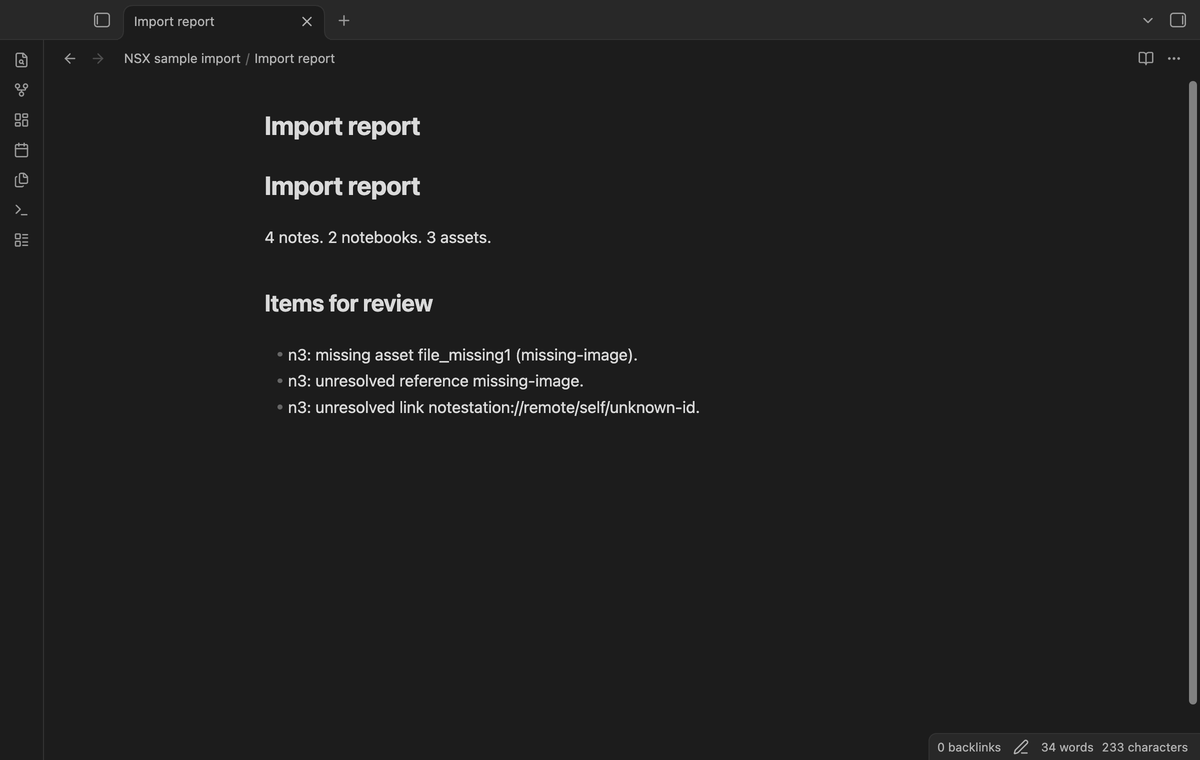Click the bottom list-style ribbon icon
This screenshot has width=1200, height=760.
click(22, 240)
